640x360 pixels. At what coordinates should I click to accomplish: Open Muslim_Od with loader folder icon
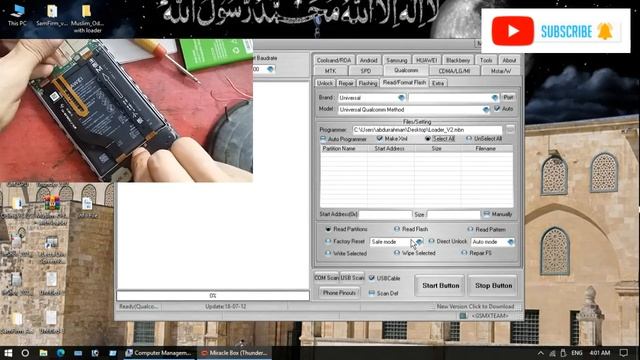[x=87, y=18]
